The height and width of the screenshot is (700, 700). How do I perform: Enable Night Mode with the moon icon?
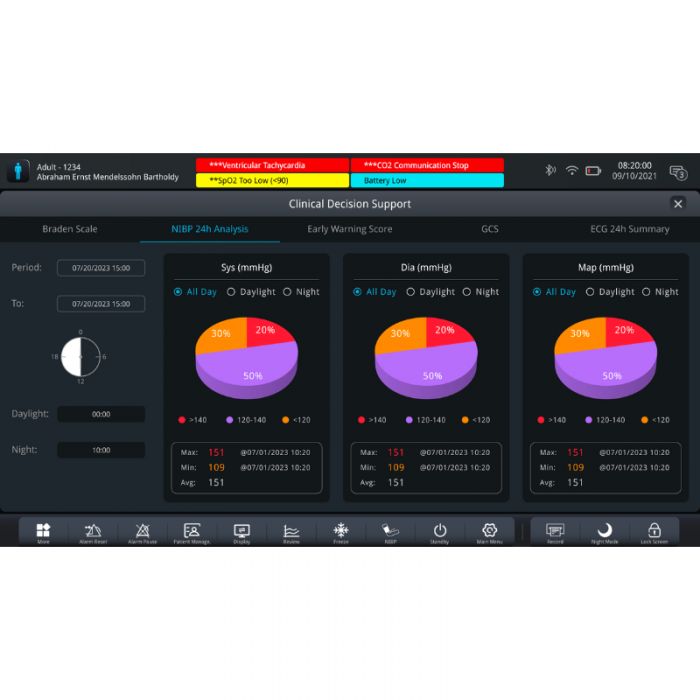coord(605,531)
